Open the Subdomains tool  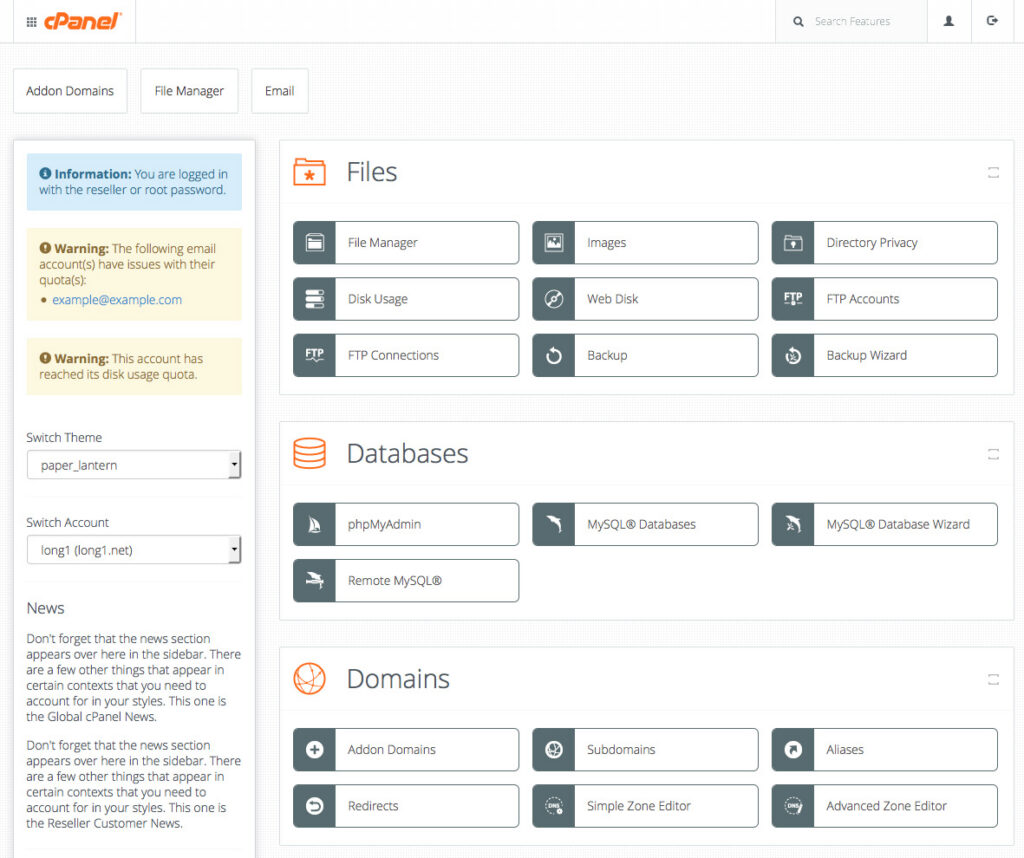[x=645, y=749]
